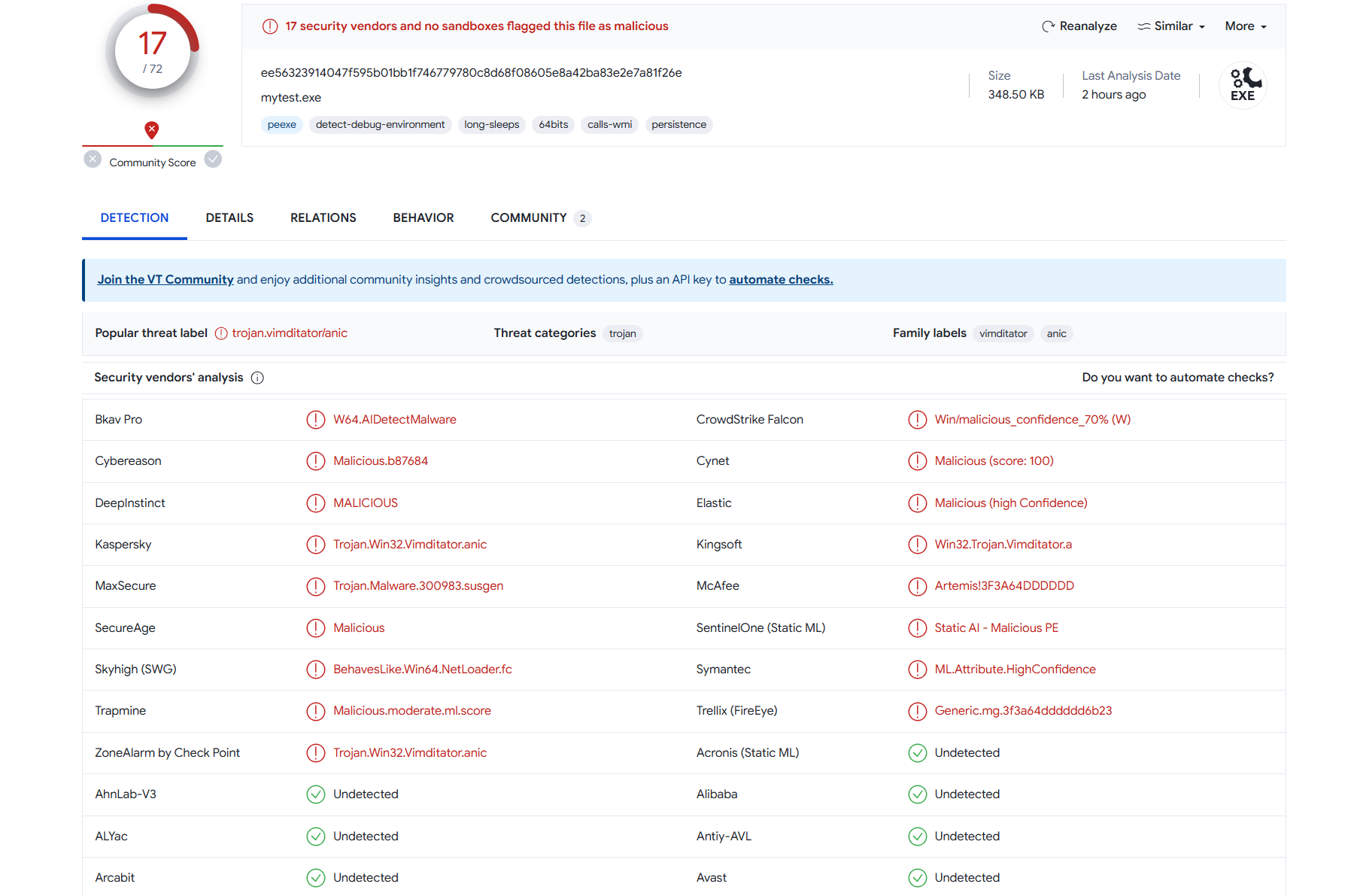Follow the Join the VT Community link

tap(165, 280)
